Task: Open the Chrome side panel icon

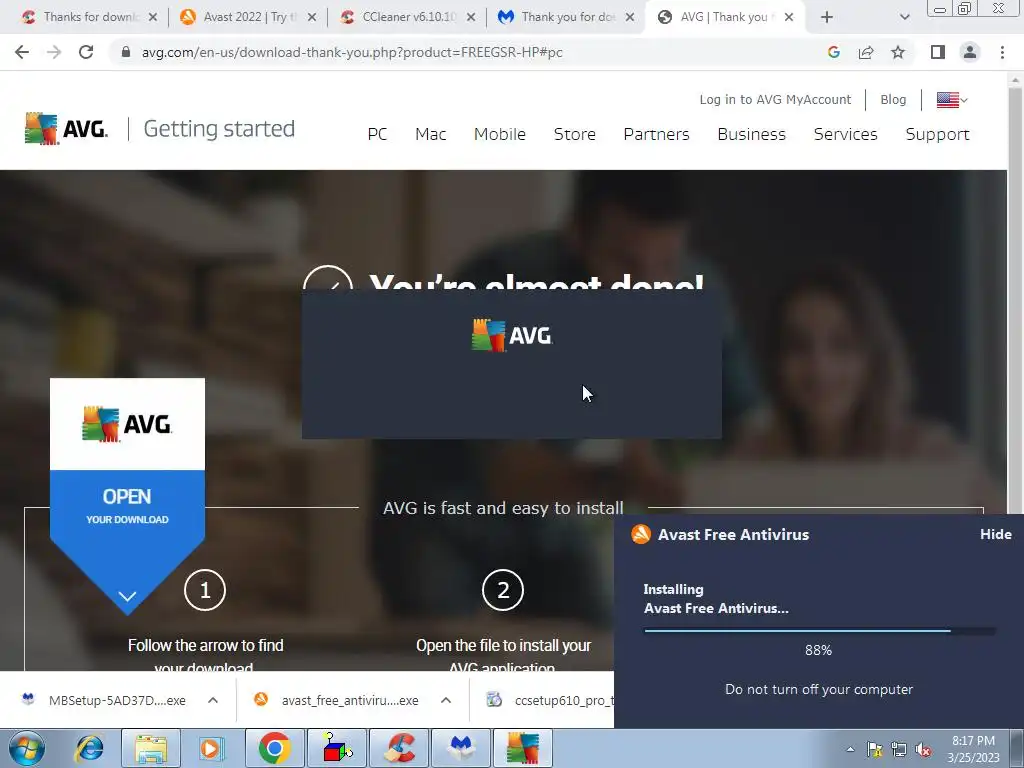Action: click(938, 52)
